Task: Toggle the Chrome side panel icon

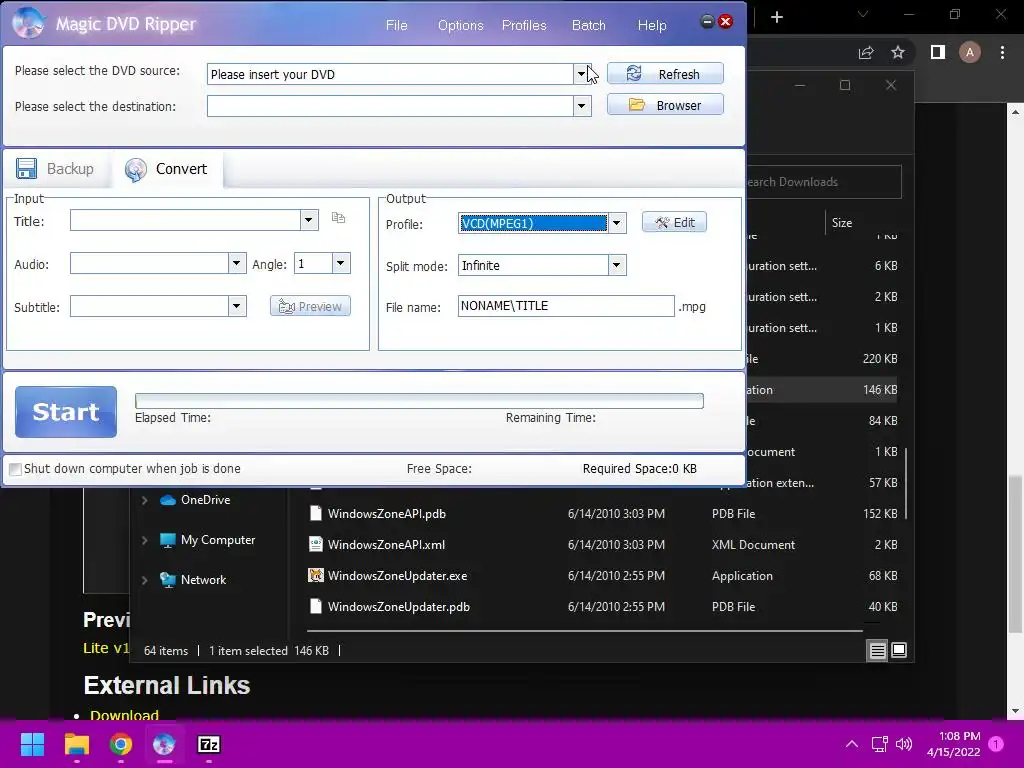Action: pyautogui.click(x=938, y=52)
